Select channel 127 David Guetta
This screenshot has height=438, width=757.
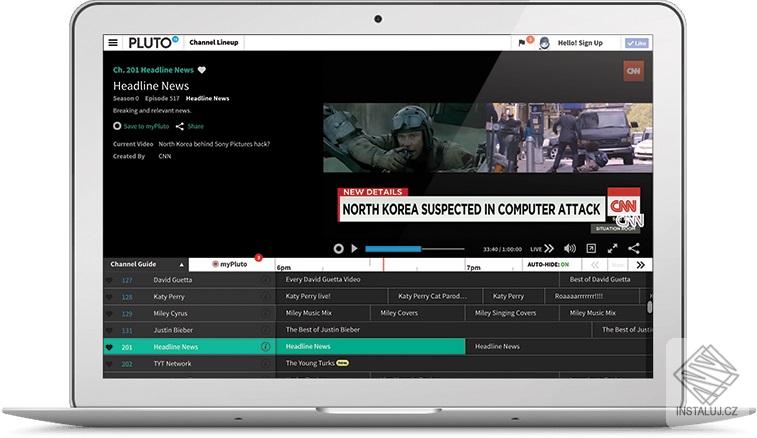(189, 280)
